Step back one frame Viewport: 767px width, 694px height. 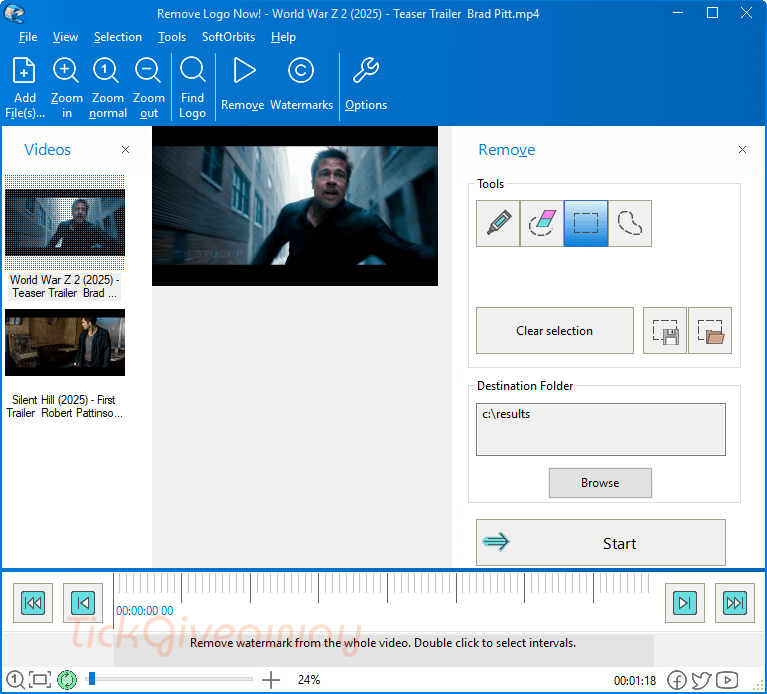point(83,603)
